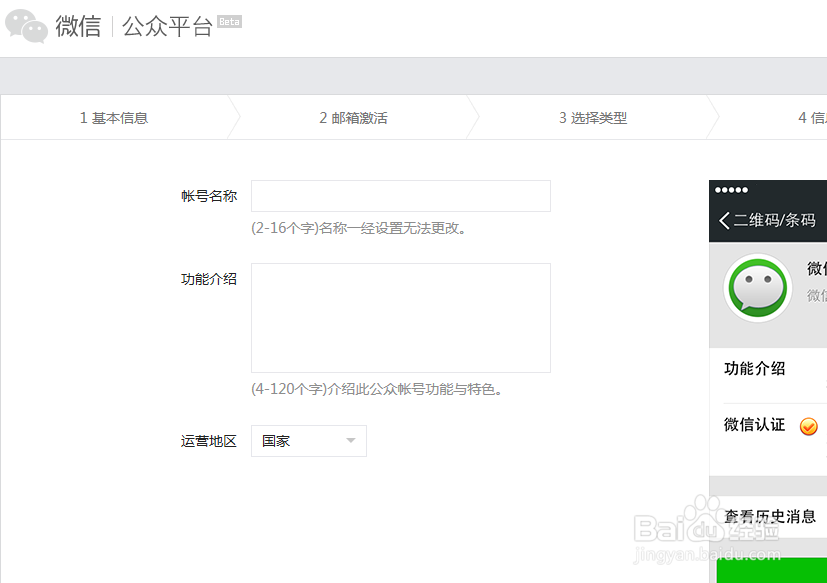
Task: Select step 2 邮箱激活 tab
Action: tap(353, 118)
